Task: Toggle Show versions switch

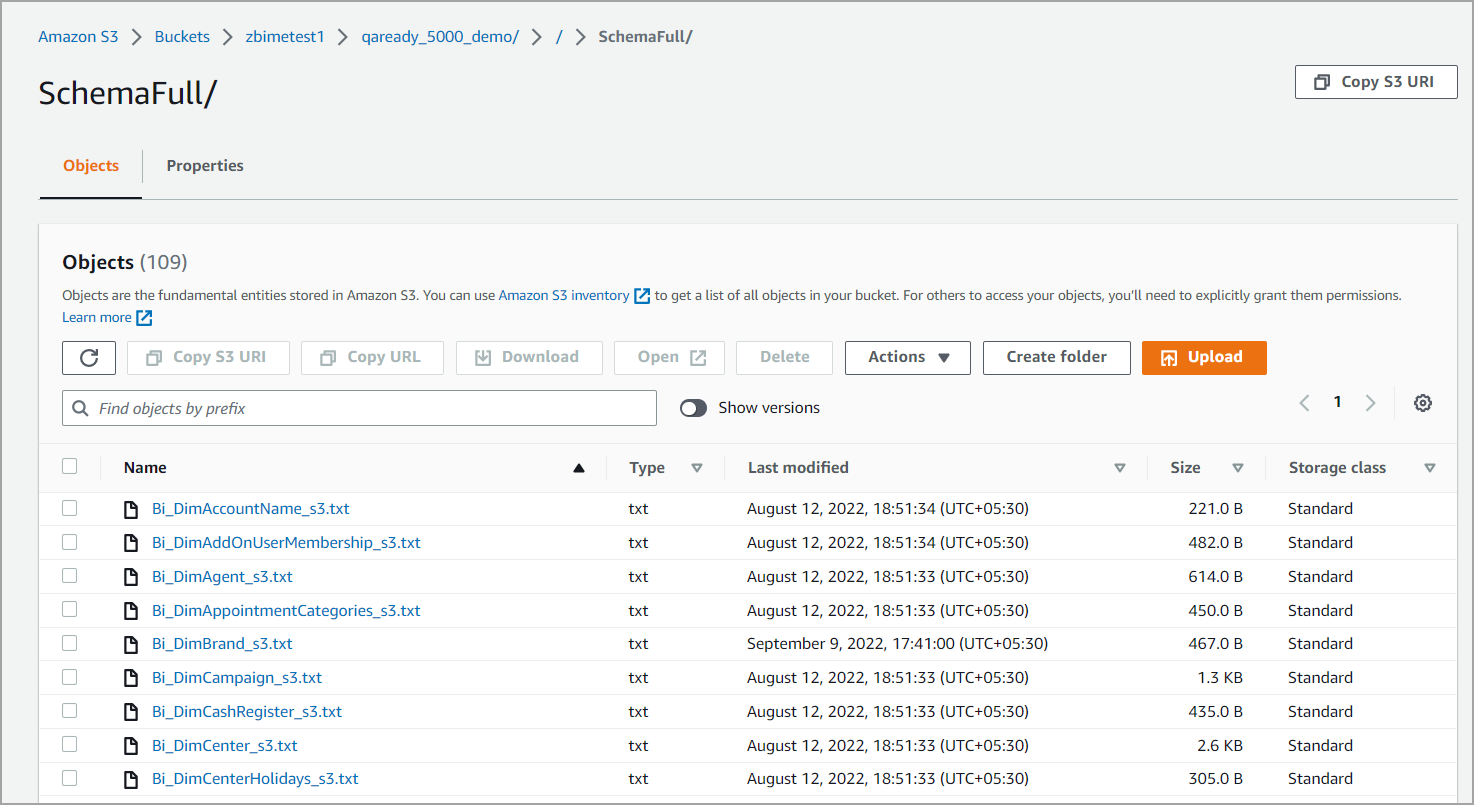Action: pos(693,408)
